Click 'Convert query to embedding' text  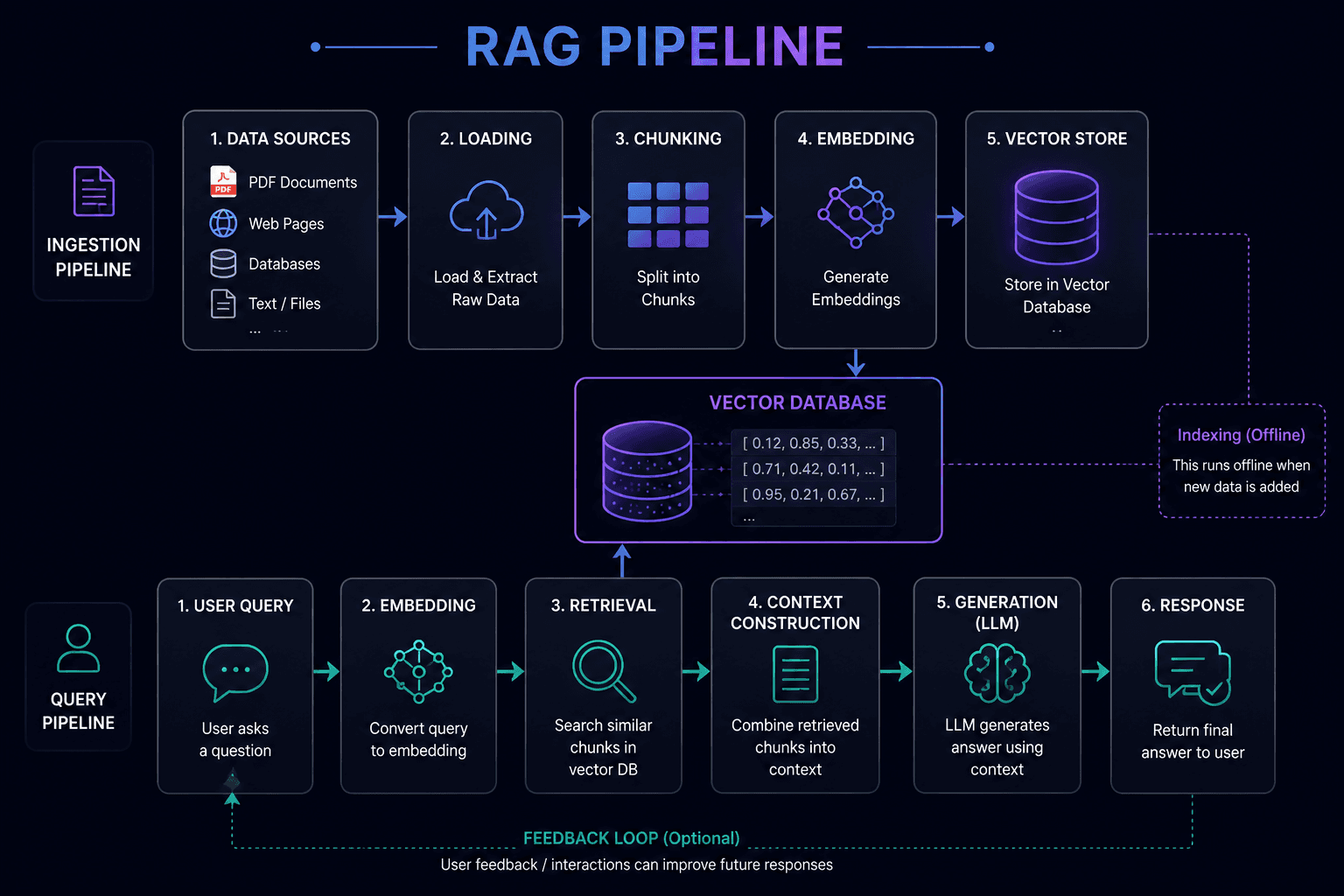click(x=418, y=739)
